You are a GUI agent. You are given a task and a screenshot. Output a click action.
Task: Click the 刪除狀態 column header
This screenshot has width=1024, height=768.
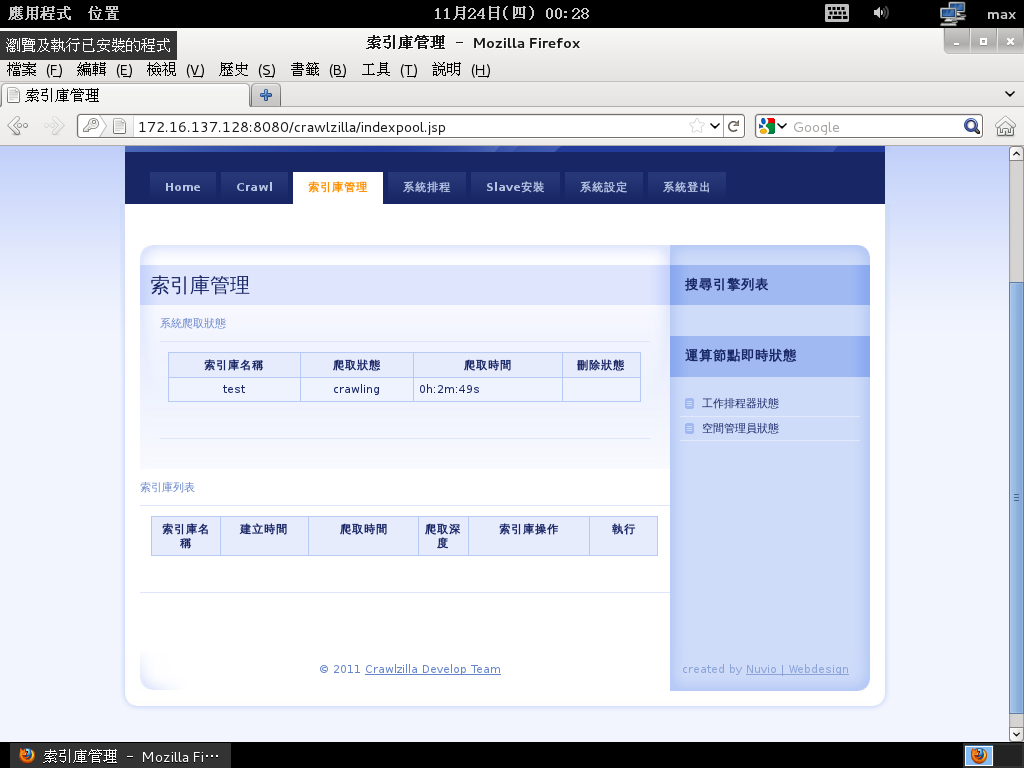coord(601,365)
